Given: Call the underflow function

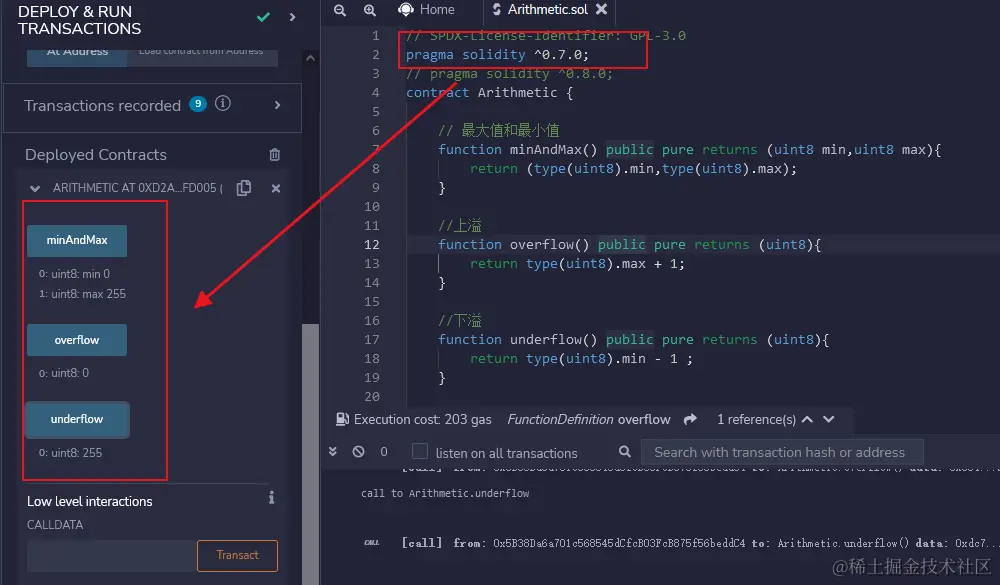Looking at the screenshot, I should point(77,419).
